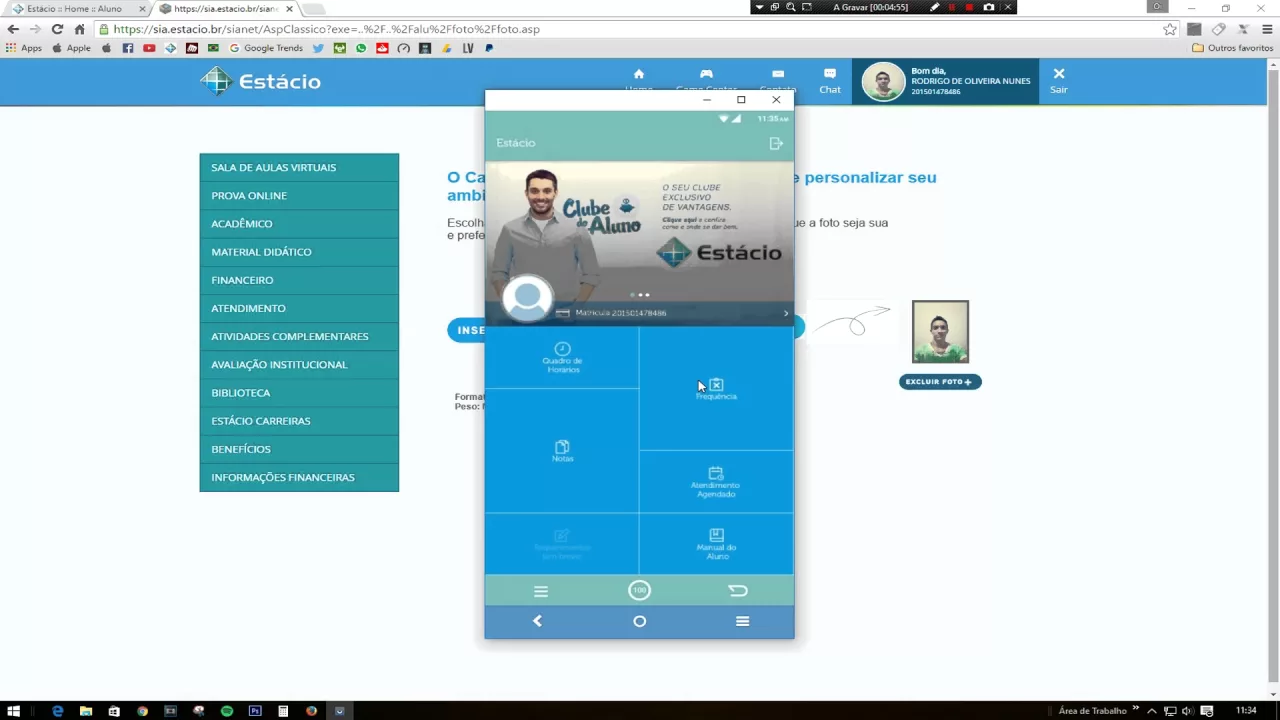Click the Clube do Aluno banner
The height and width of the screenshot is (720, 1280).
pyautogui.click(x=640, y=230)
